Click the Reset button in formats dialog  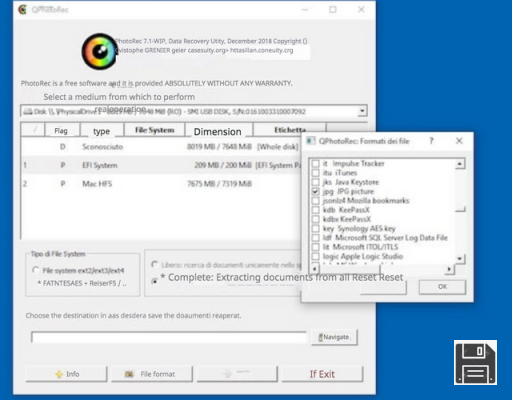click(383, 287)
